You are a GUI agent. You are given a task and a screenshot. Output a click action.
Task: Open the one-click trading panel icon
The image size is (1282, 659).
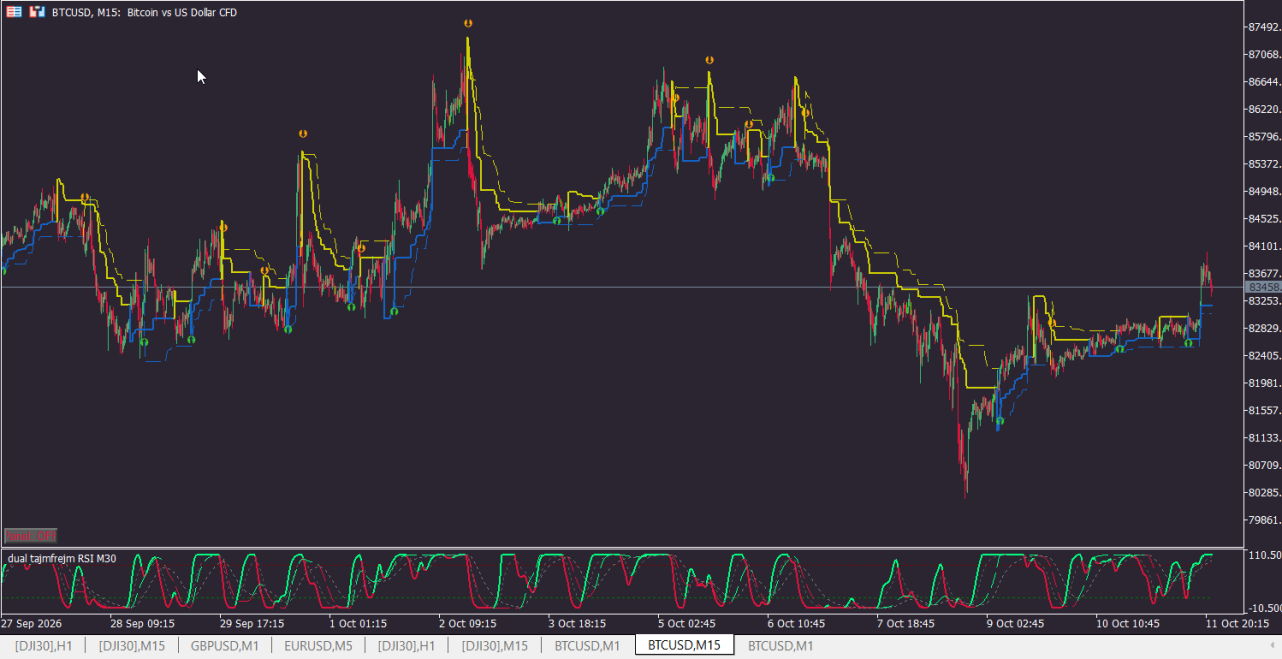(x=14, y=12)
